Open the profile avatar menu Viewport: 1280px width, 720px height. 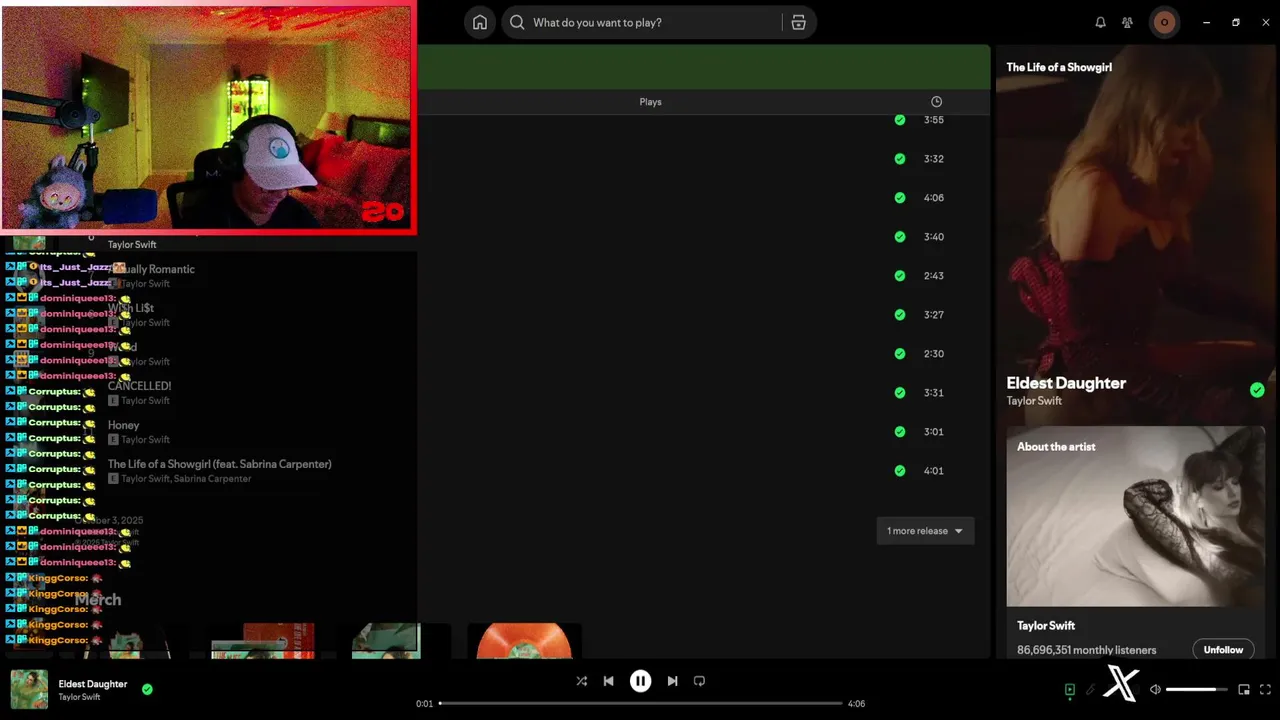pyautogui.click(x=1164, y=22)
